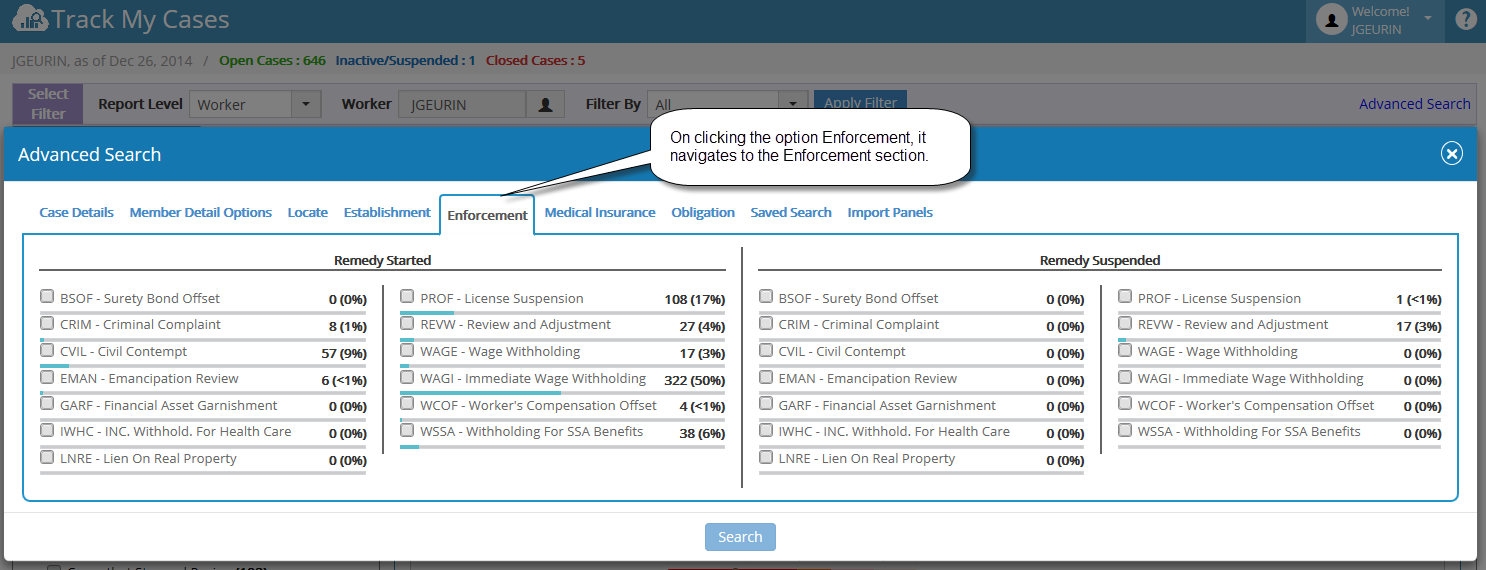Check LNRE Lien On Real Property, Remedy Suspended

coord(766,457)
